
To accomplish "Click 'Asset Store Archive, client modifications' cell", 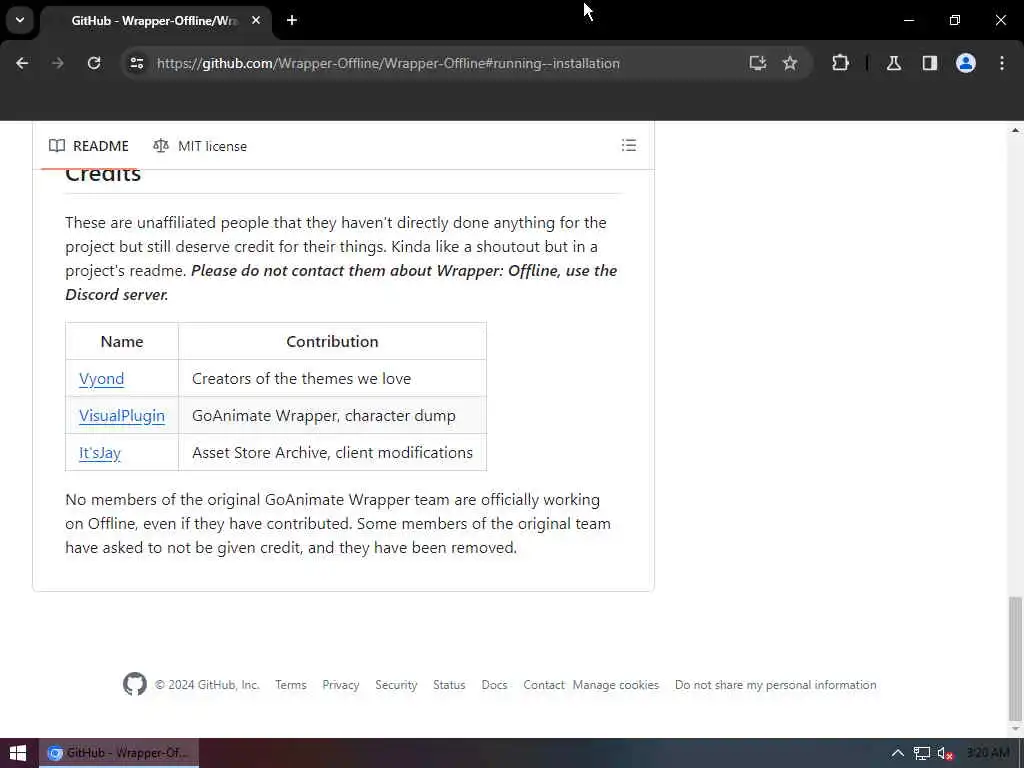I will tap(332, 453).
